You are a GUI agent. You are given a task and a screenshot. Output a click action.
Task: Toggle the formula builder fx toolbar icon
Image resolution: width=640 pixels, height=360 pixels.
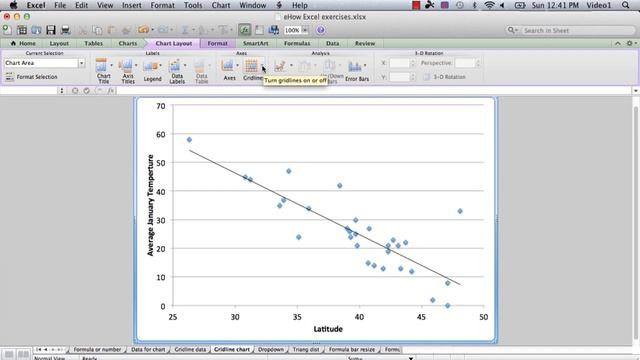[244, 30]
